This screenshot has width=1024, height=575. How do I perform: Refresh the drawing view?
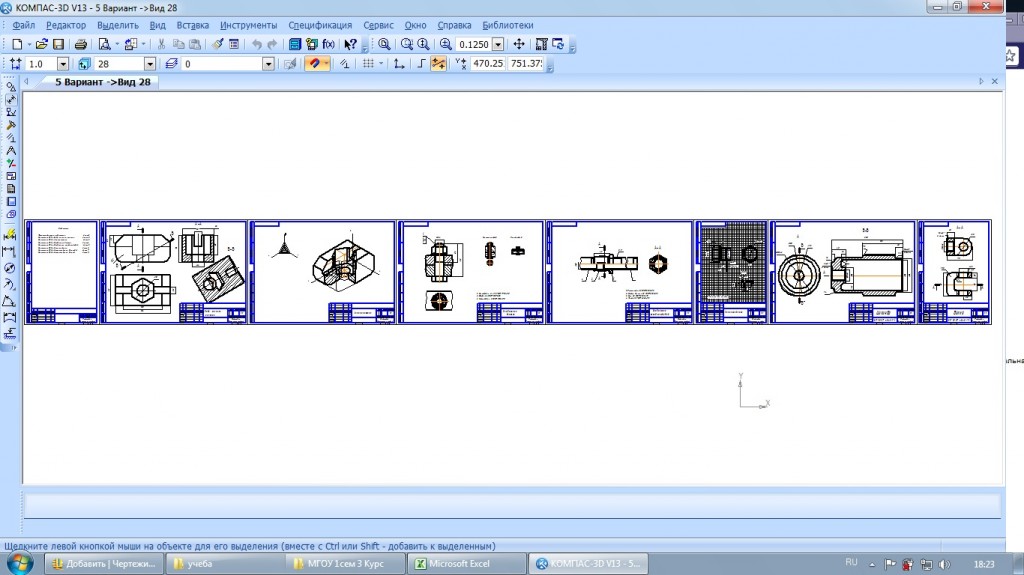pos(558,44)
